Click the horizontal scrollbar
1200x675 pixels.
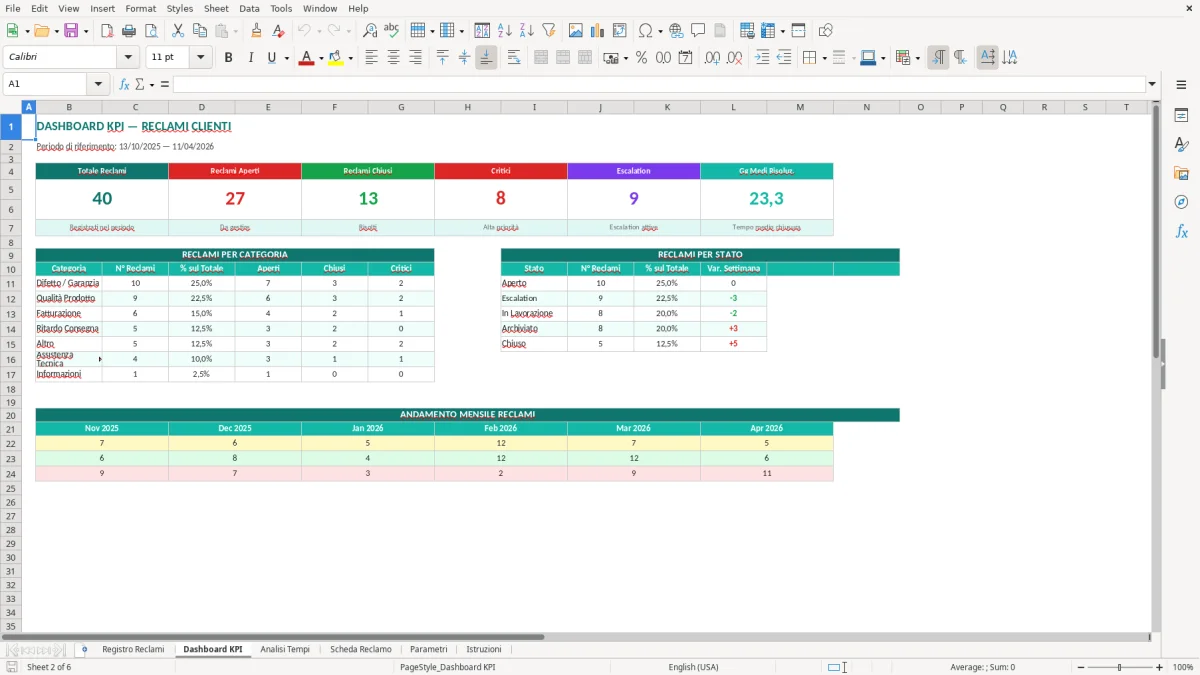pyautogui.click(x=273, y=636)
